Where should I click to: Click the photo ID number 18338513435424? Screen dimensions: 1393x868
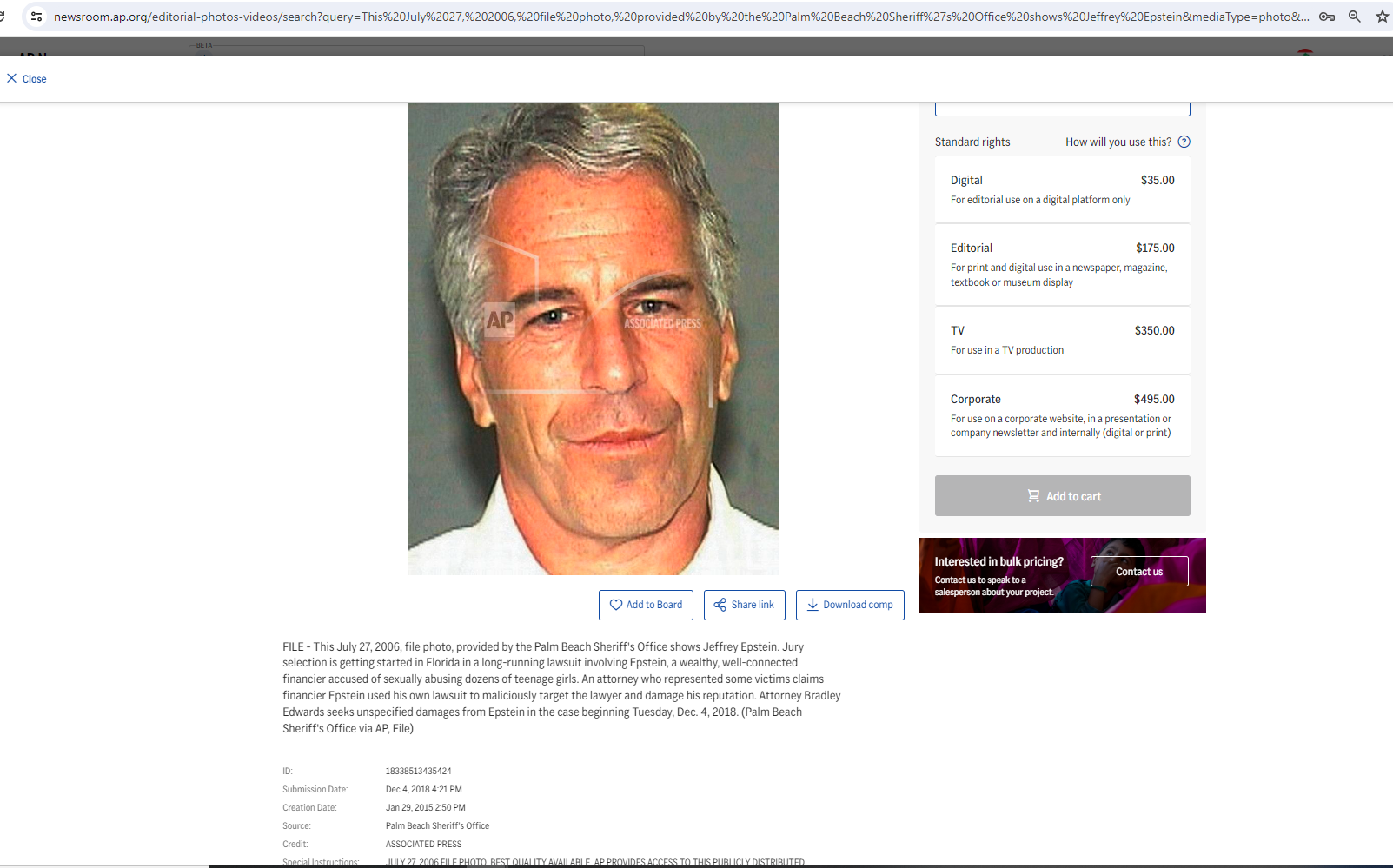pyautogui.click(x=418, y=771)
